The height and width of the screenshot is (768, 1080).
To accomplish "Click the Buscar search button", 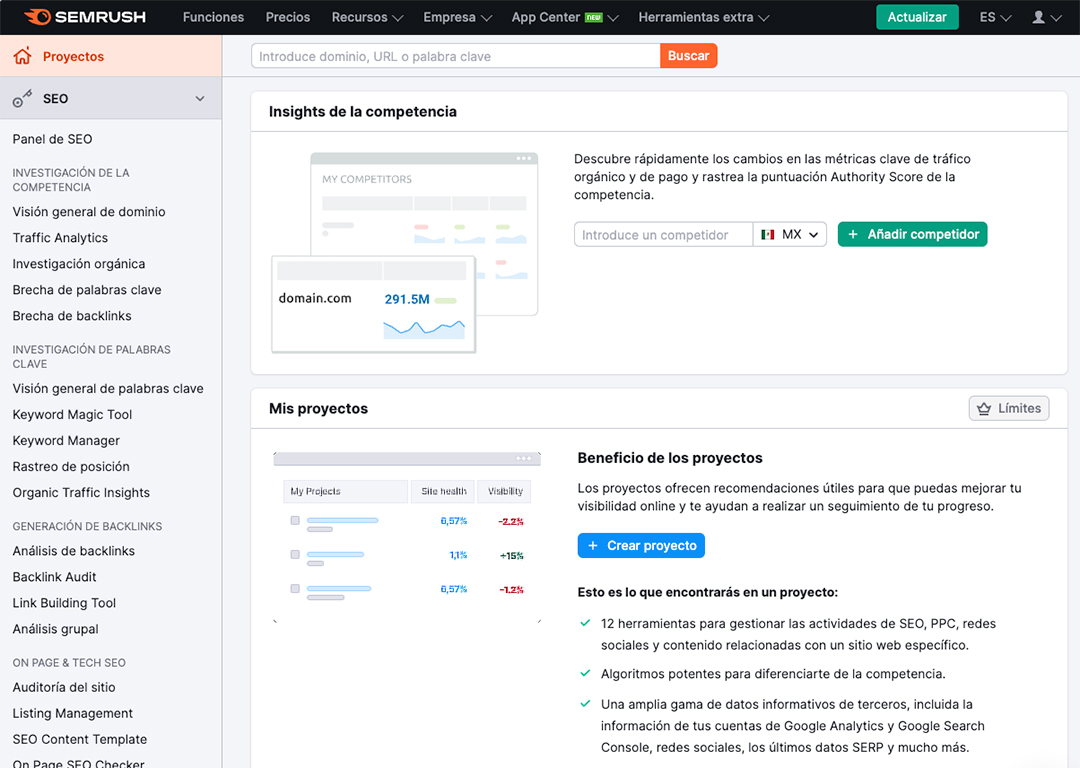I will (688, 56).
